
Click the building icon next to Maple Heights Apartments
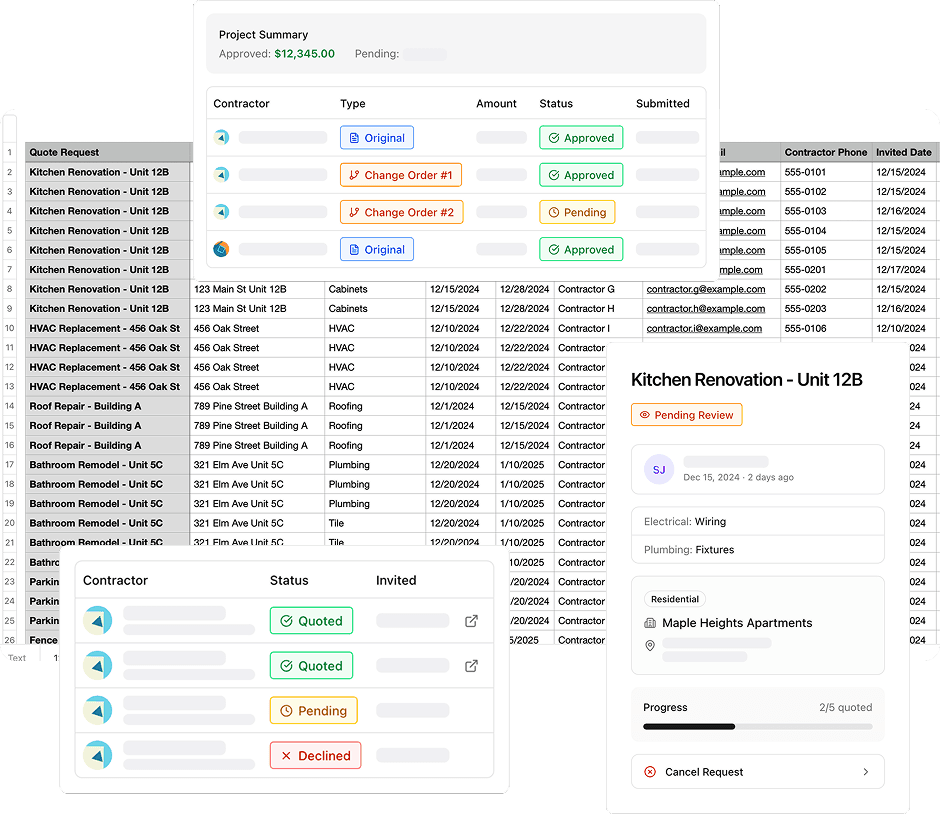coord(650,622)
